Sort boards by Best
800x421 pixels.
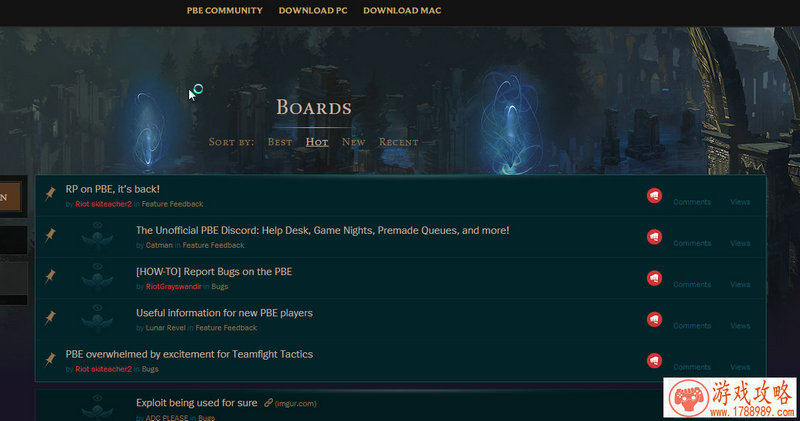[x=280, y=142]
